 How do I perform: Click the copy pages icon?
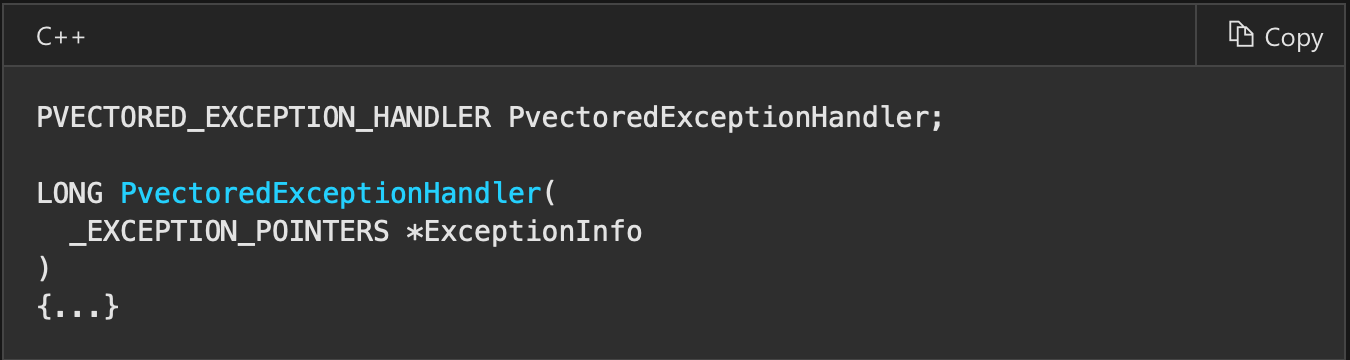click(1241, 35)
